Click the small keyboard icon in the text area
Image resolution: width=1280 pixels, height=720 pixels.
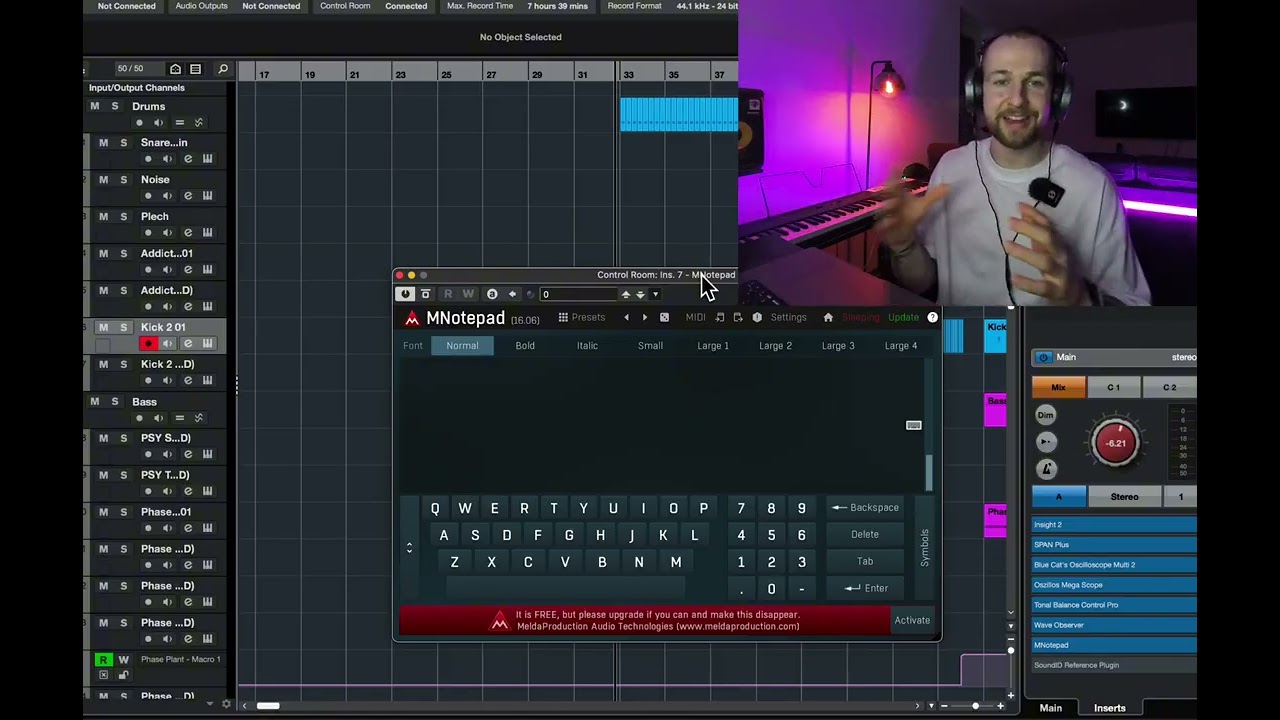point(914,425)
